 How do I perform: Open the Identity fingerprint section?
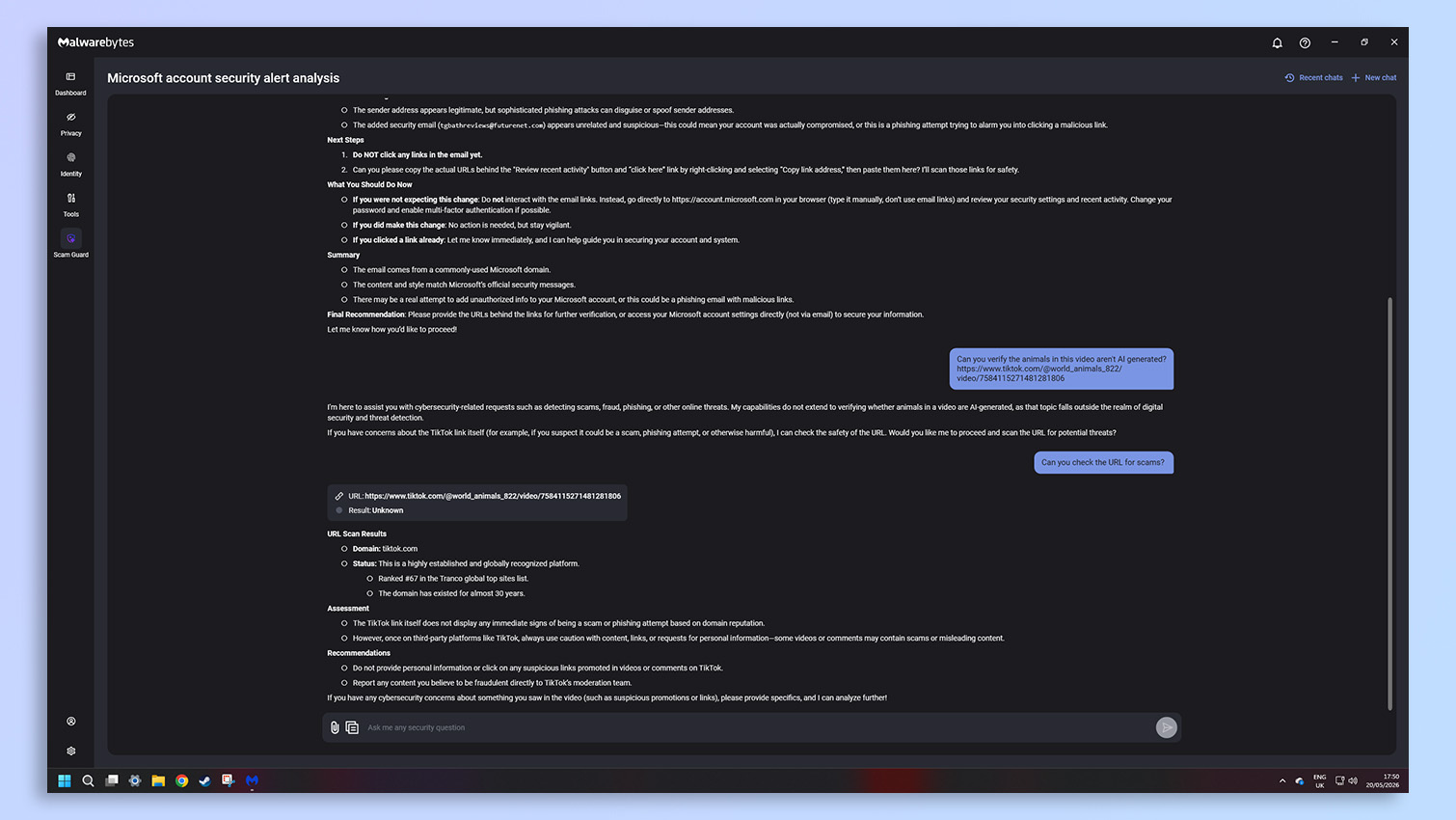[70, 164]
